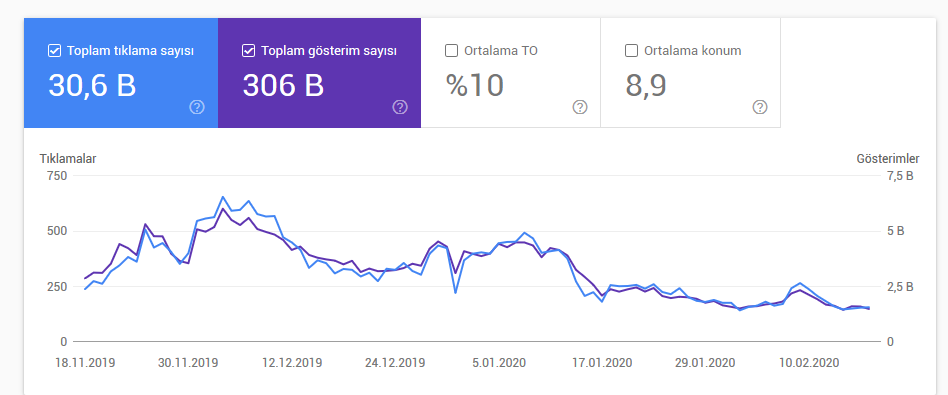Image resolution: width=948 pixels, height=395 pixels.
Task: Click the %10 average CTR value
Action: 475,86
